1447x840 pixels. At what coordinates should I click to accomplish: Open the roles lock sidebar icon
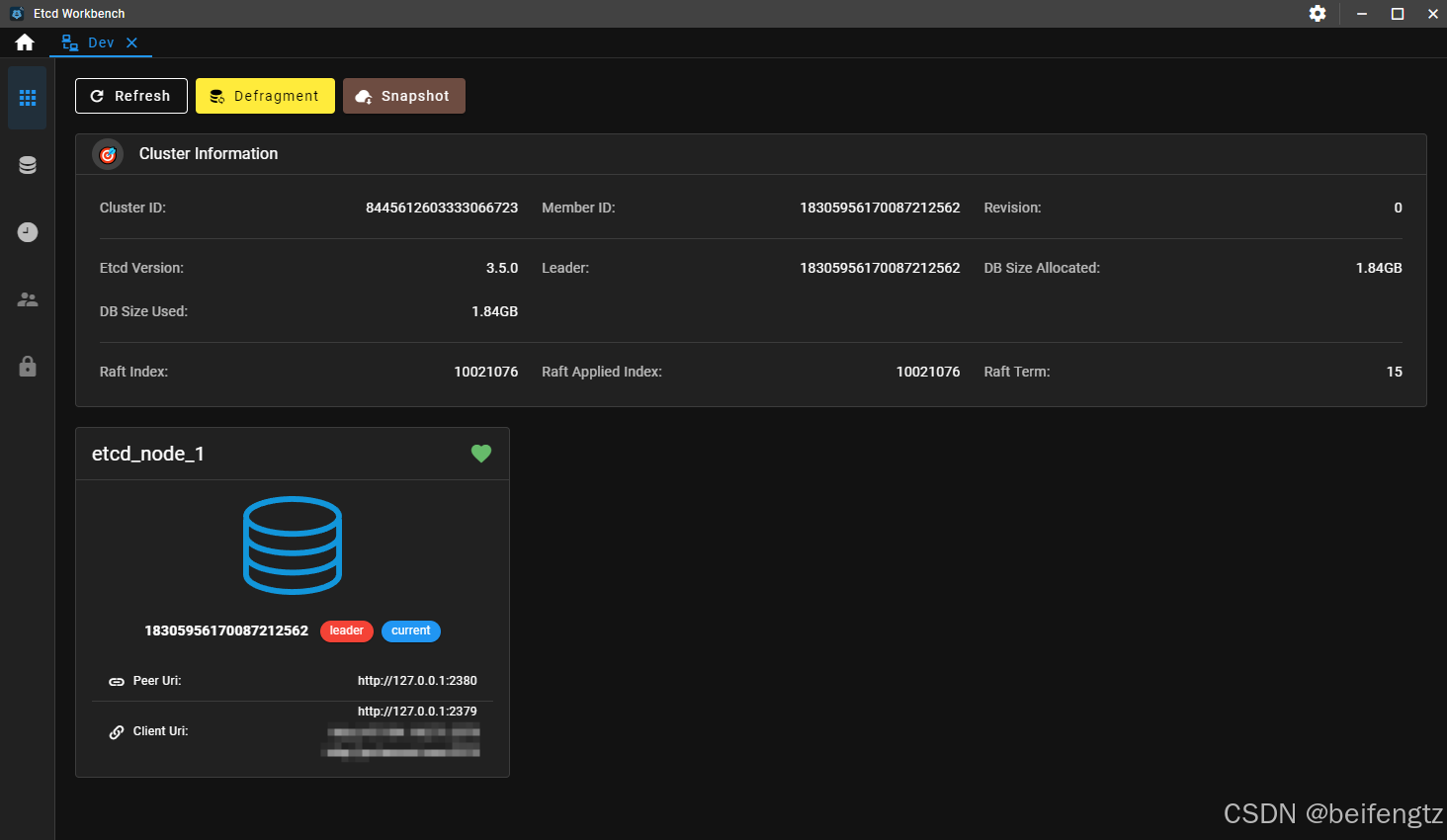pyautogui.click(x=28, y=367)
